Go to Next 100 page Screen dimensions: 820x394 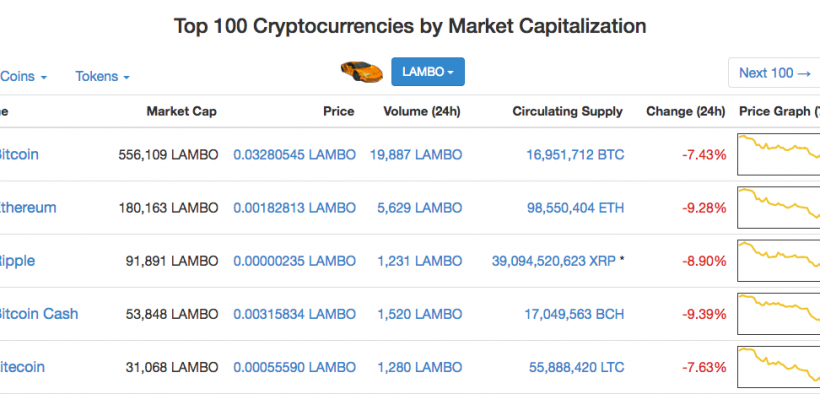click(775, 73)
